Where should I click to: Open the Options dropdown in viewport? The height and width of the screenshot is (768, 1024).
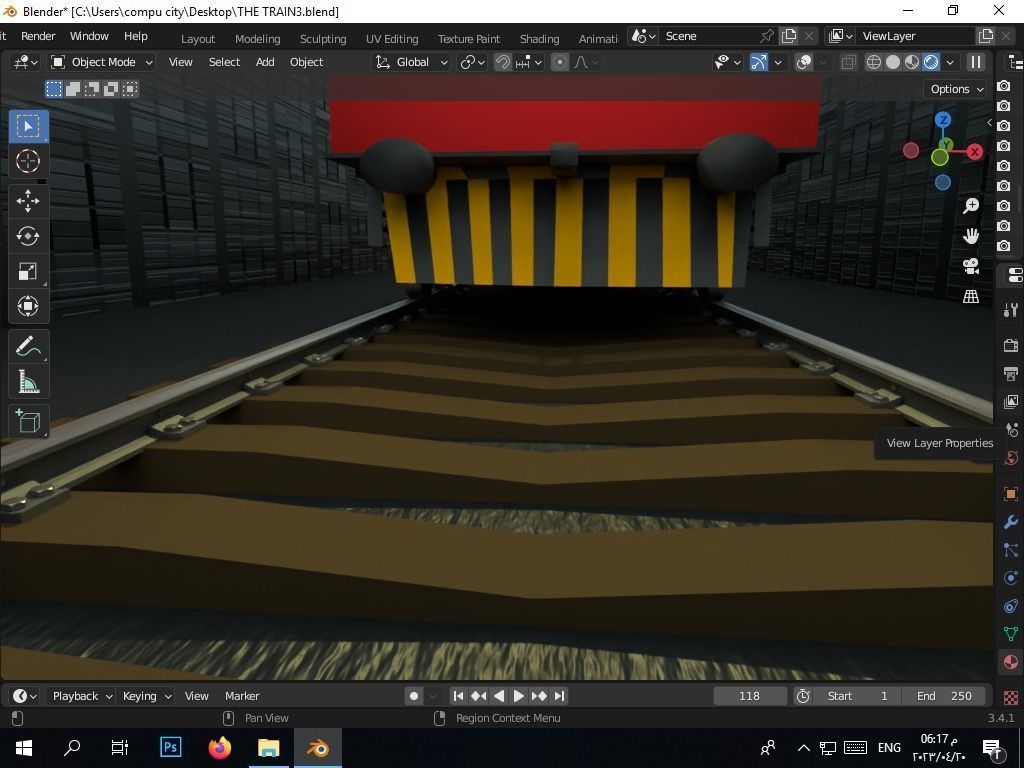pyautogui.click(x=955, y=89)
